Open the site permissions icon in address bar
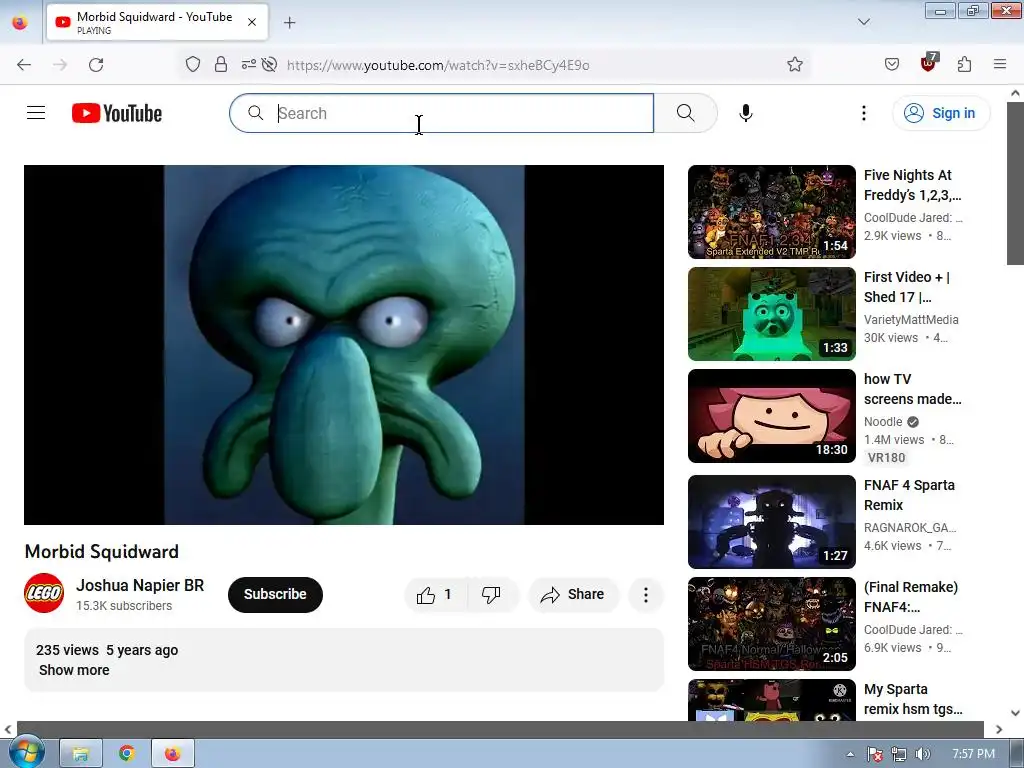1024x768 pixels. [248, 64]
